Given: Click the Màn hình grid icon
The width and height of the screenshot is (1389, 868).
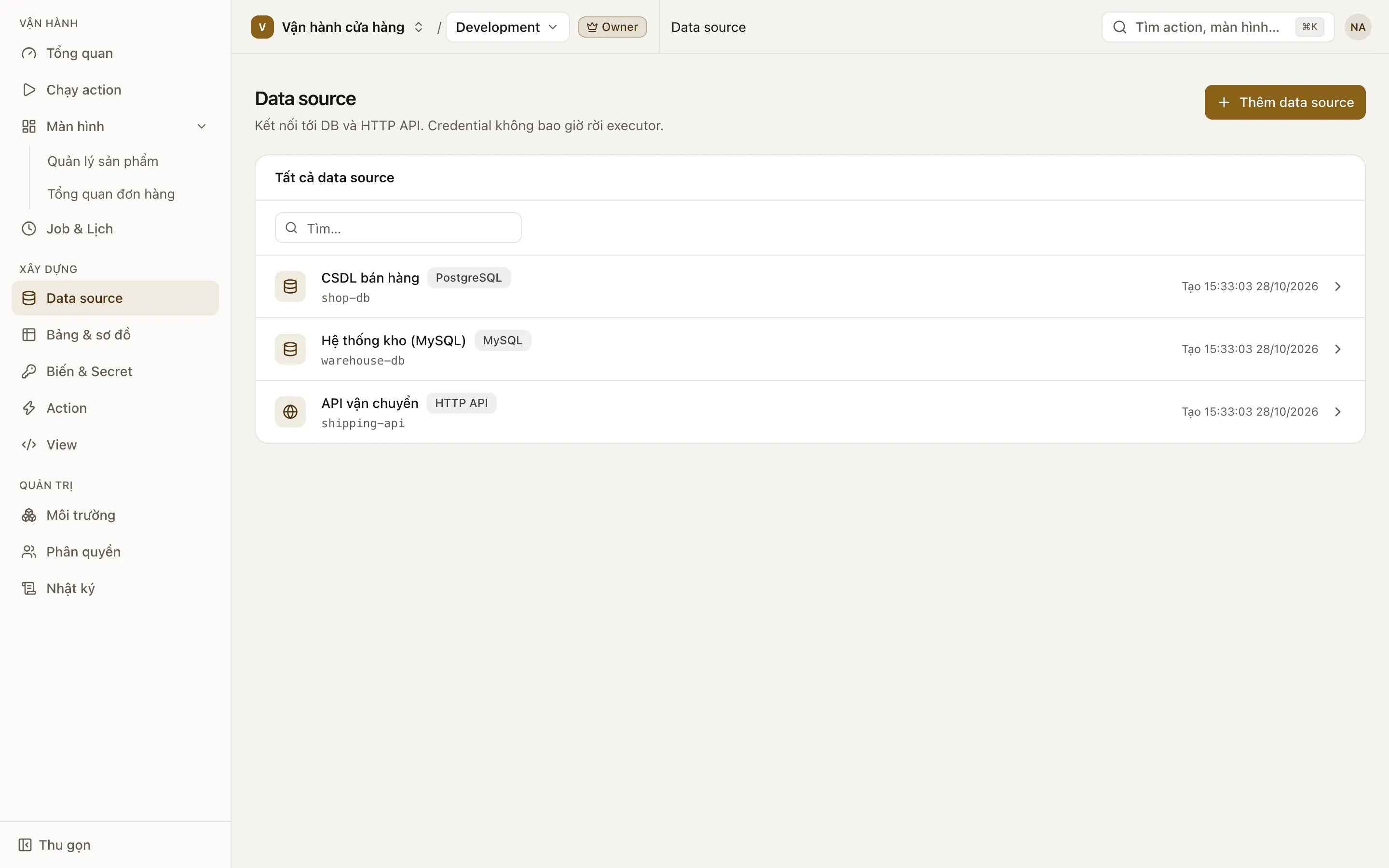Looking at the screenshot, I should pyautogui.click(x=29, y=126).
